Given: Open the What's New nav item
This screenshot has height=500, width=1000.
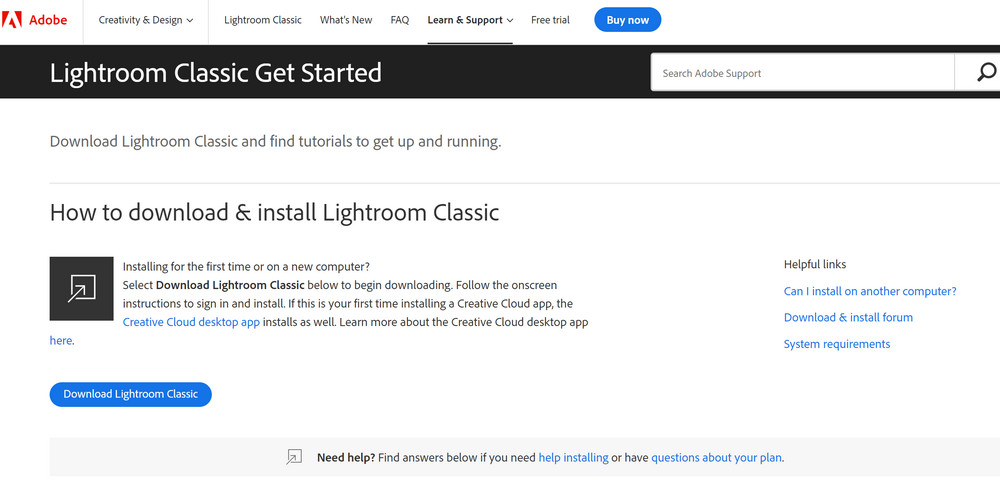Looking at the screenshot, I should 346,20.
